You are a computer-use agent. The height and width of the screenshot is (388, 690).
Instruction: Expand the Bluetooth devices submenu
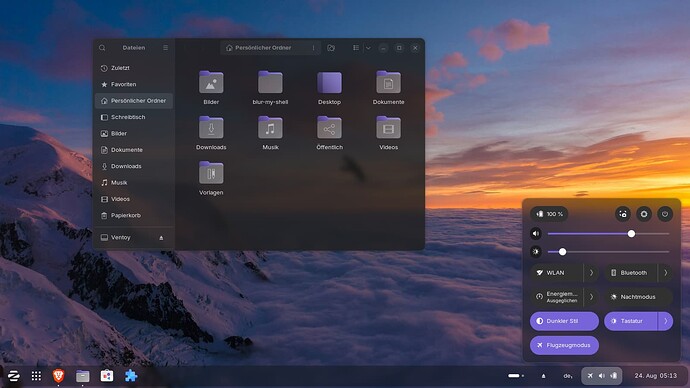coord(665,273)
